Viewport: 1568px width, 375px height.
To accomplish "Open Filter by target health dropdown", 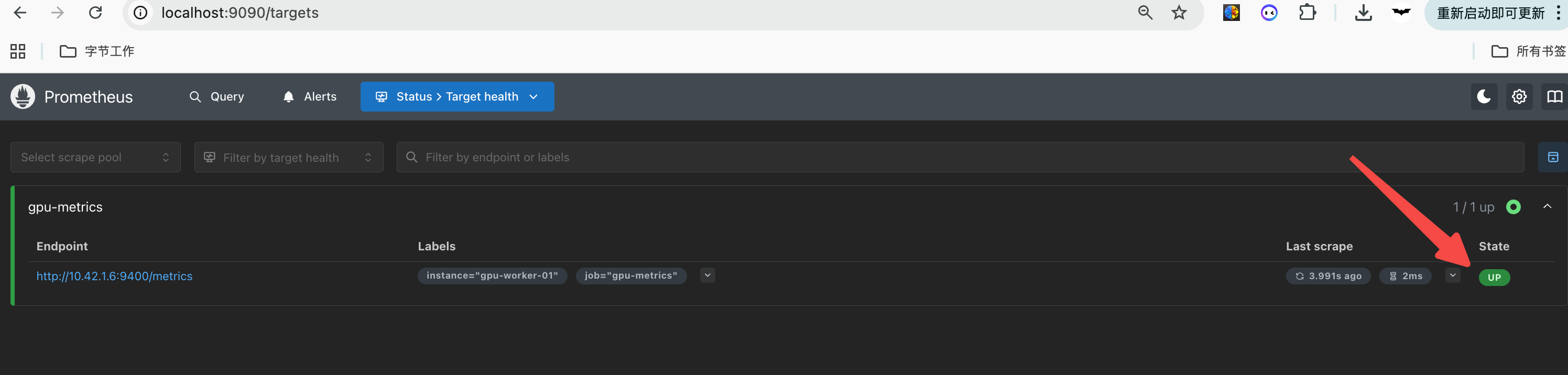I will [x=289, y=158].
